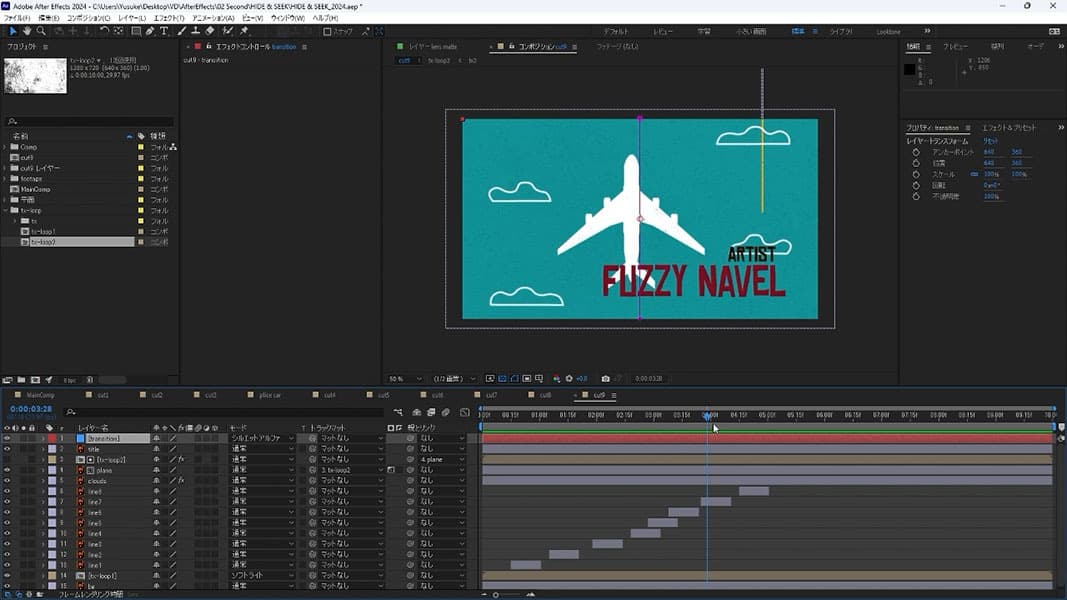The width and height of the screenshot is (1067, 600).
Task: Toggle visibility of the clouds layer
Action: [x=7, y=481]
